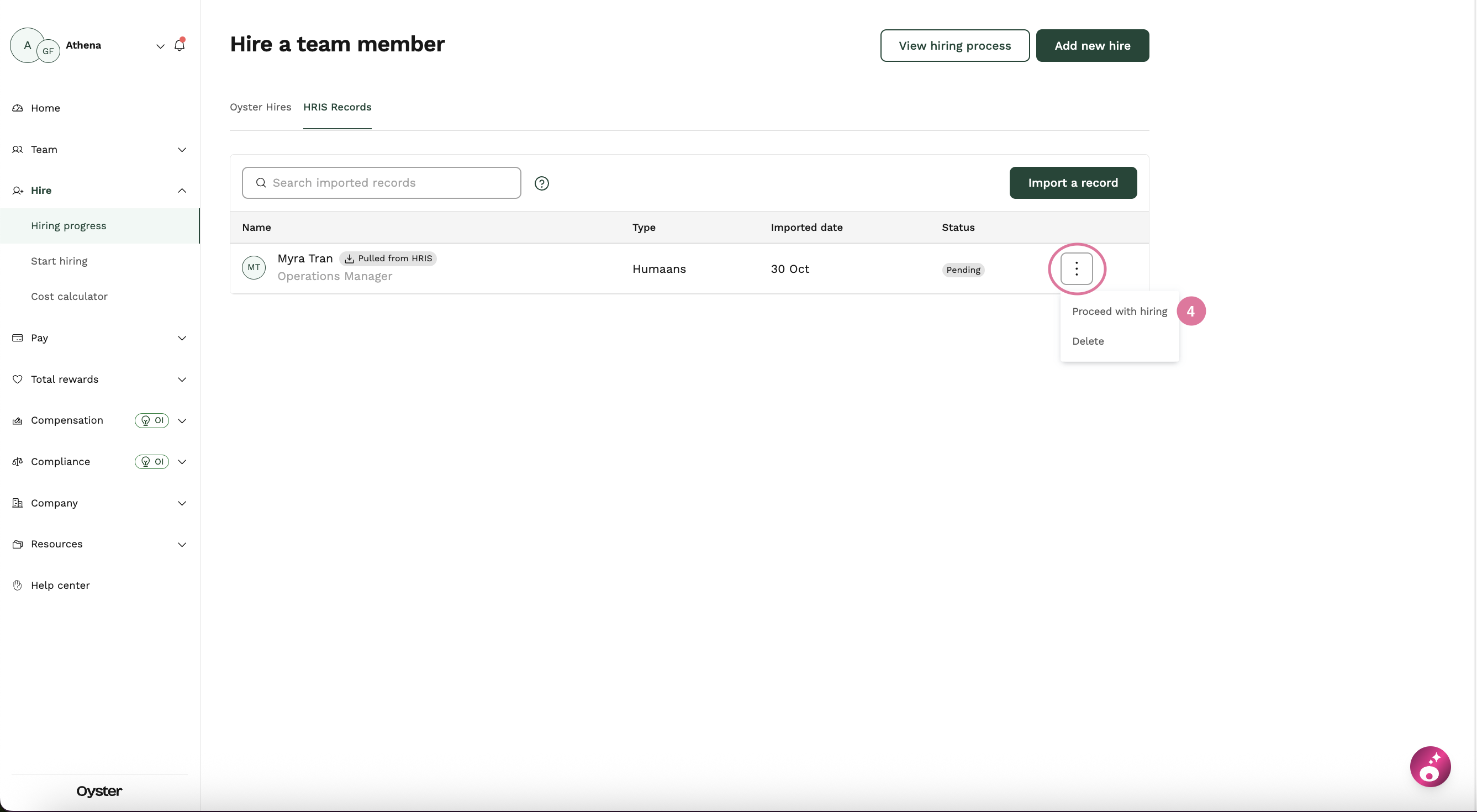Expand the Compliance section chevron
Screen dimensions: 1477x812
click(182, 462)
